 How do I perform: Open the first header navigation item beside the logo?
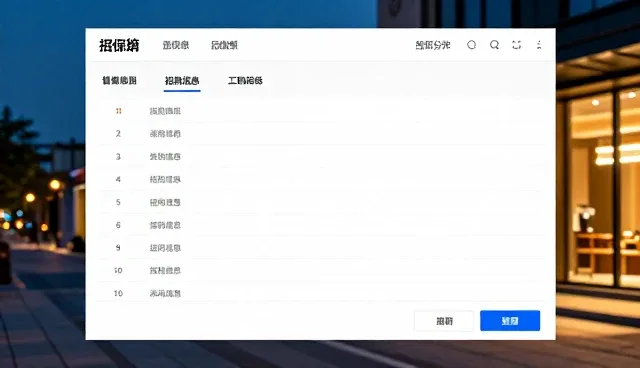[176, 45]
